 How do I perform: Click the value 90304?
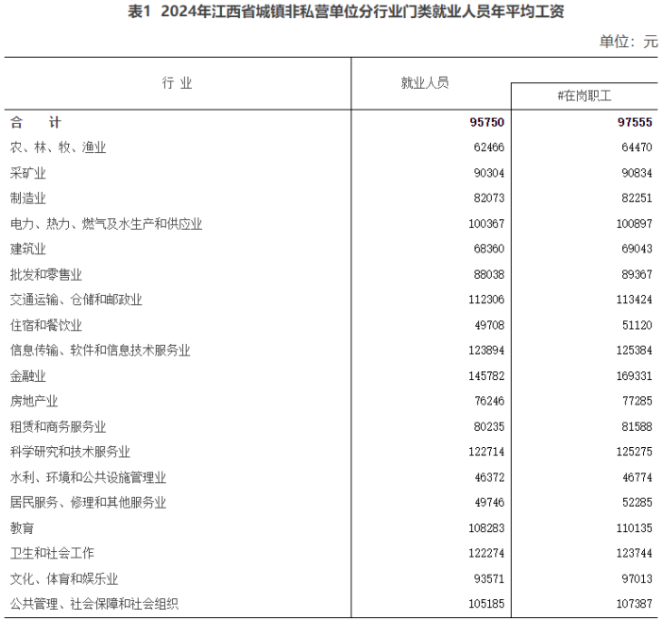(489, 173)
